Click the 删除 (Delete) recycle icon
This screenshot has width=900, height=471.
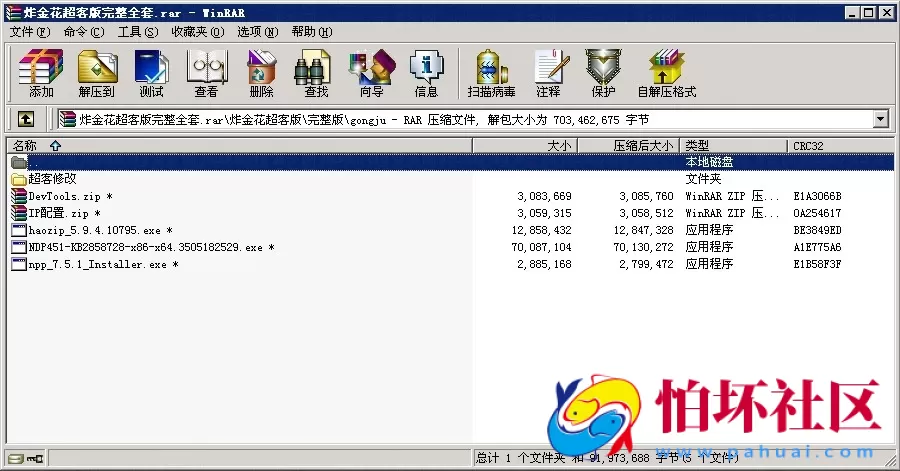261,73
